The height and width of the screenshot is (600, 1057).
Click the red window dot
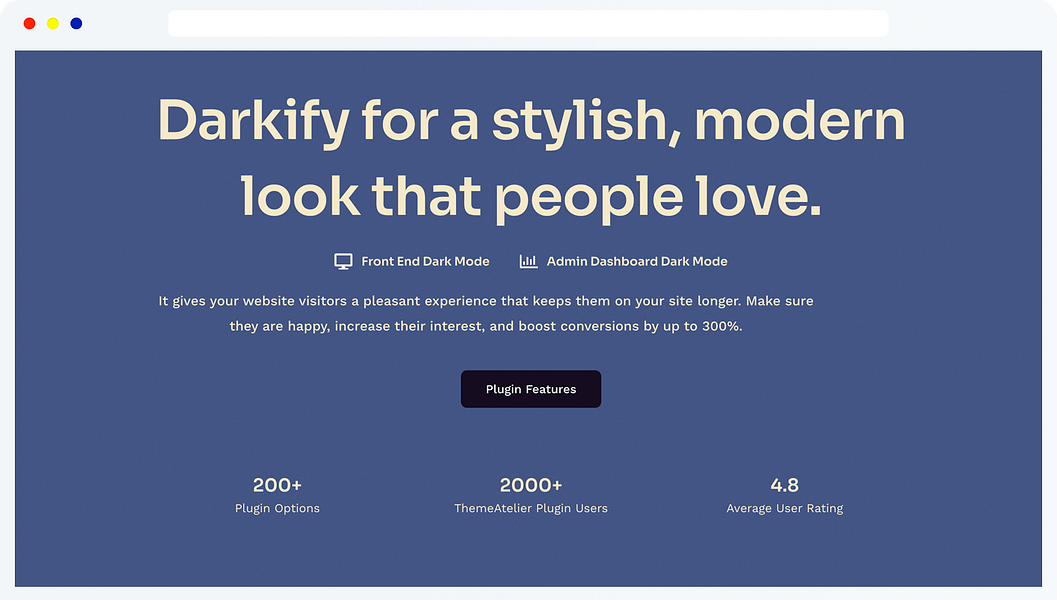tap(29, 23)
